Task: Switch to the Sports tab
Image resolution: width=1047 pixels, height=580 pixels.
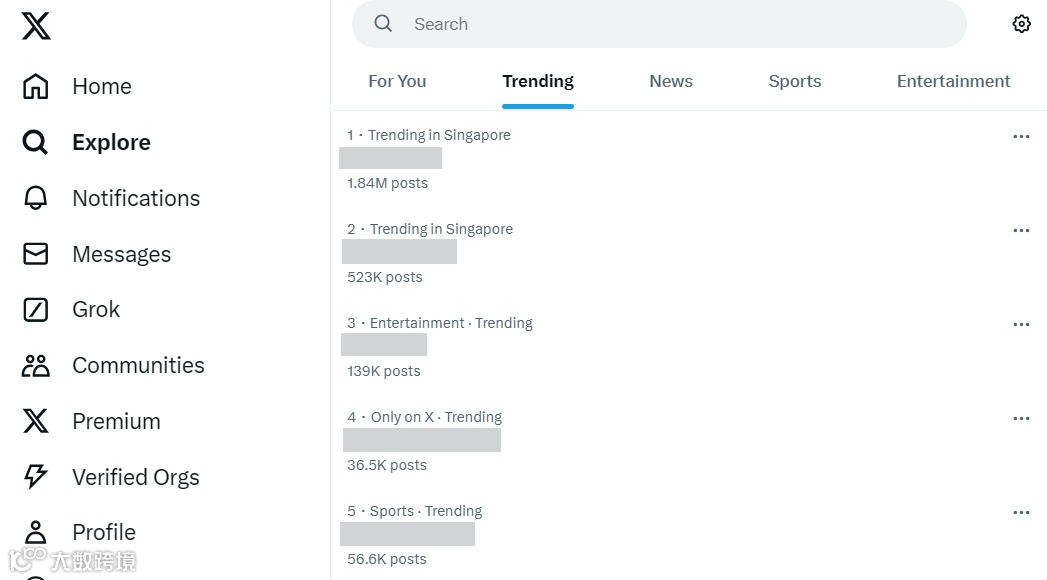Action: tap(795, 82)
